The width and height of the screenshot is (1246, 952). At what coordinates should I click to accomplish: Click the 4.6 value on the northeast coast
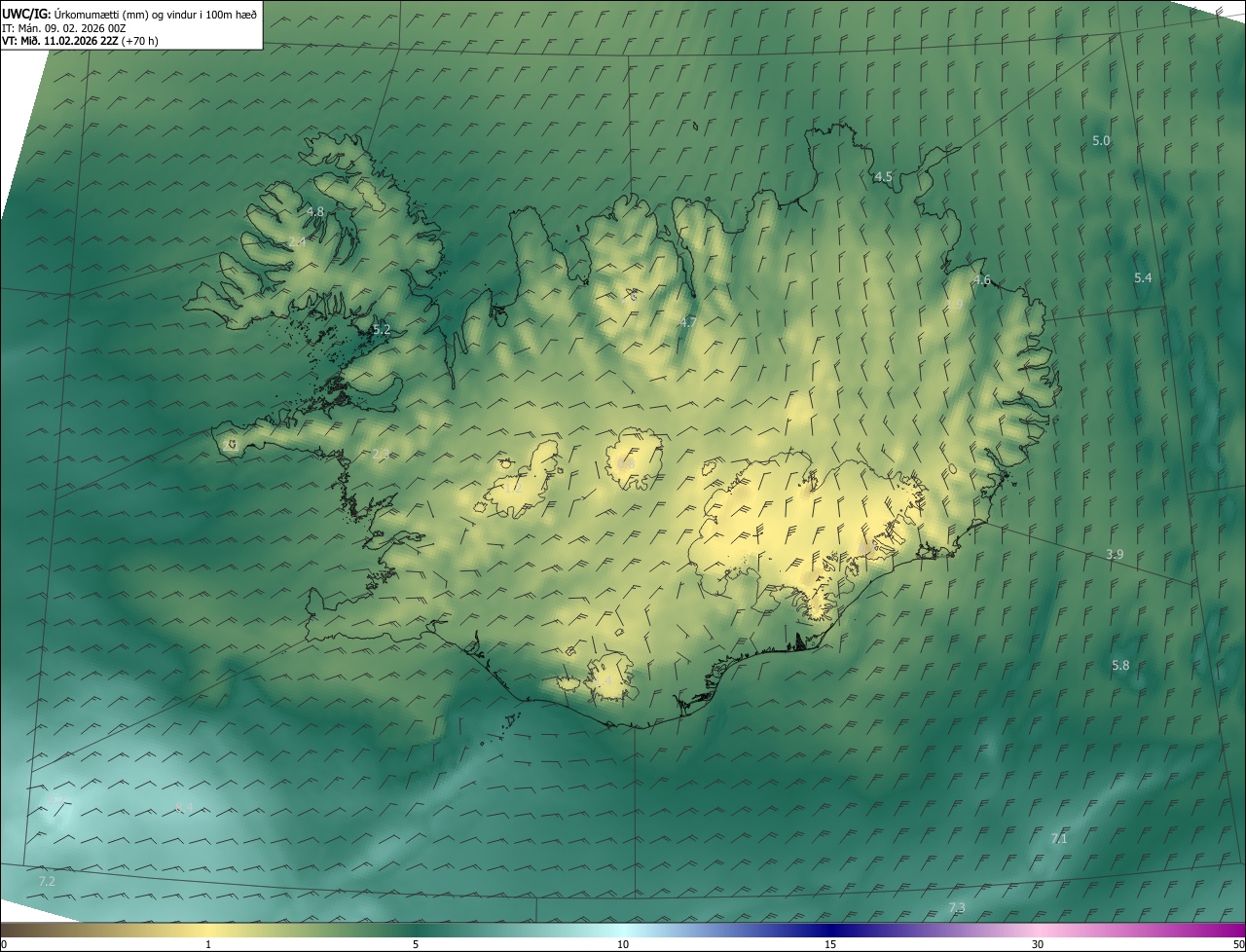click(x=982, y=279)
